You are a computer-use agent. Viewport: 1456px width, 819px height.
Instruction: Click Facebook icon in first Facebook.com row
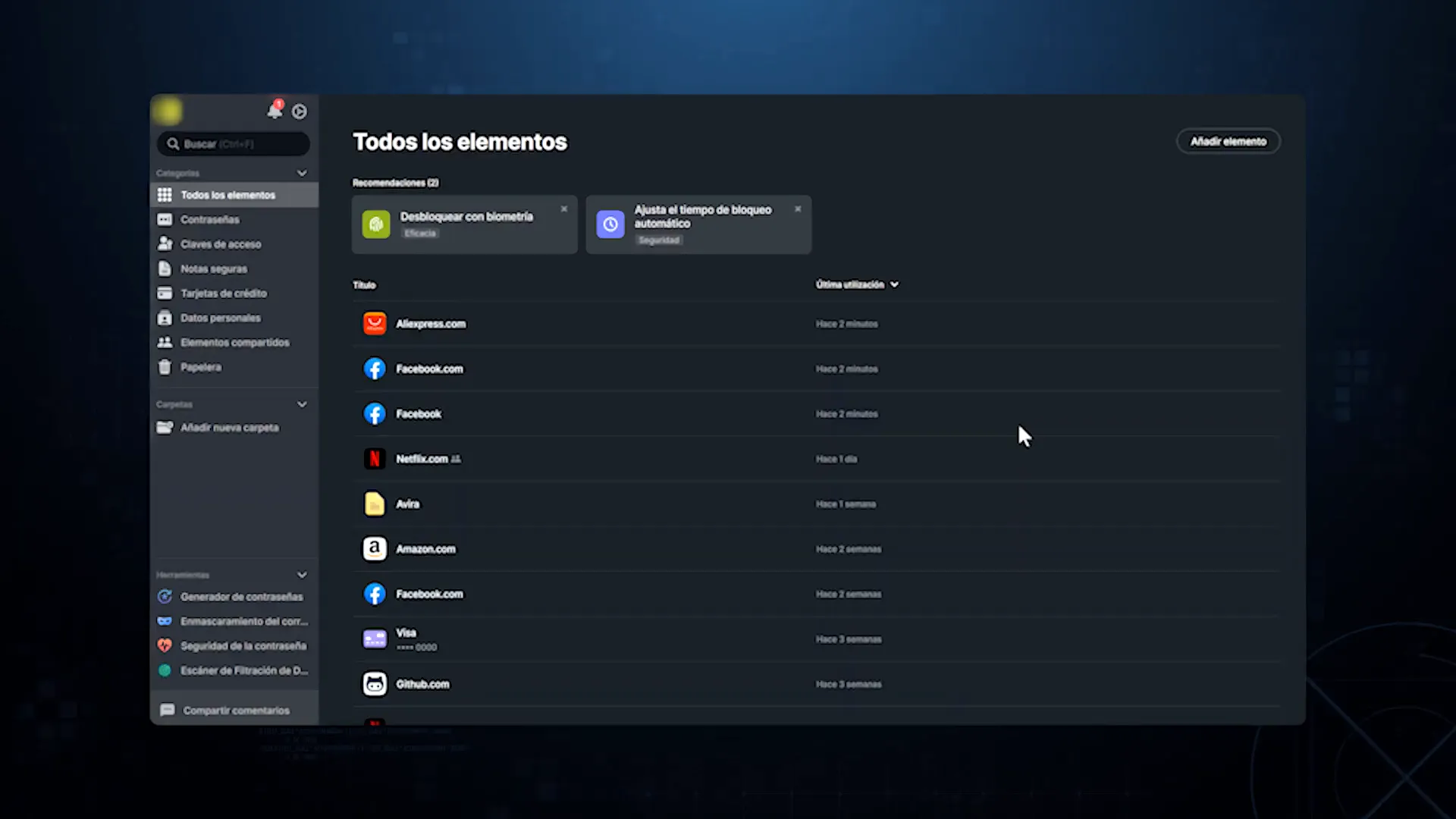pos(375,369)
